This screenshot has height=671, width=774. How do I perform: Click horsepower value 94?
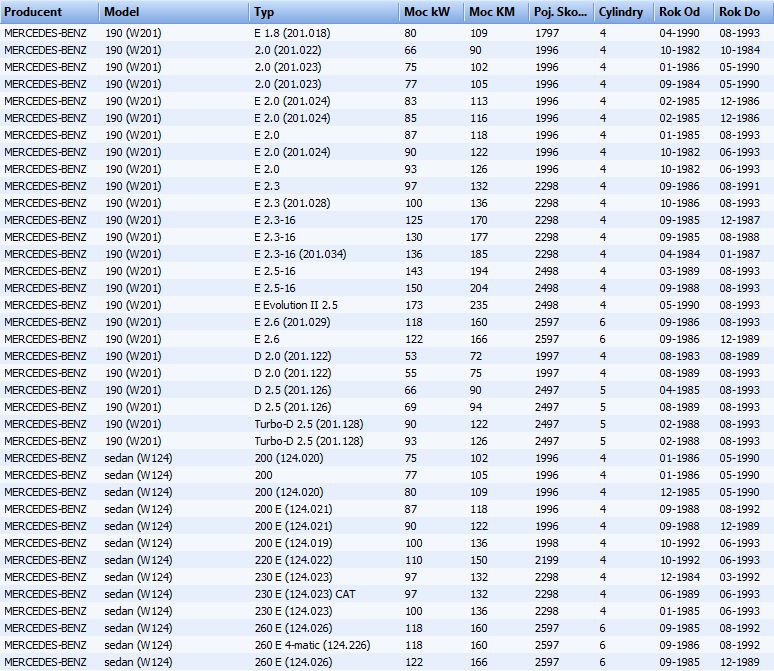point(475,407)
